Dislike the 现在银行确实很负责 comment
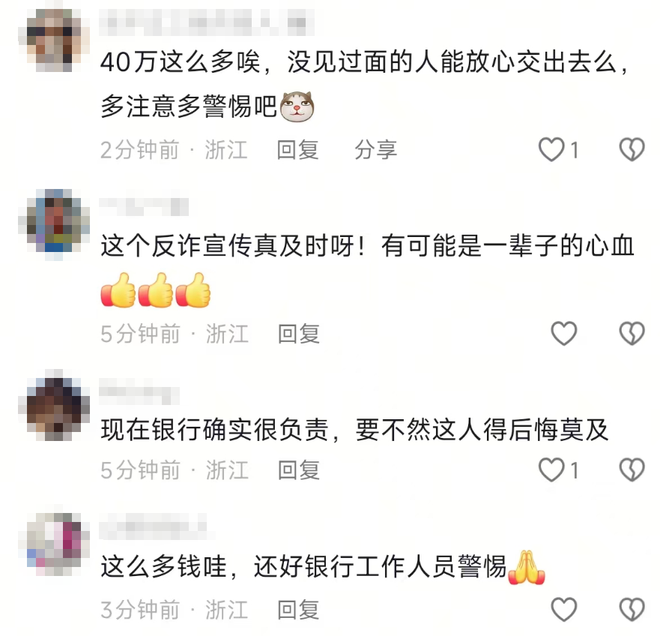660x636 pixels. [632, 469]
